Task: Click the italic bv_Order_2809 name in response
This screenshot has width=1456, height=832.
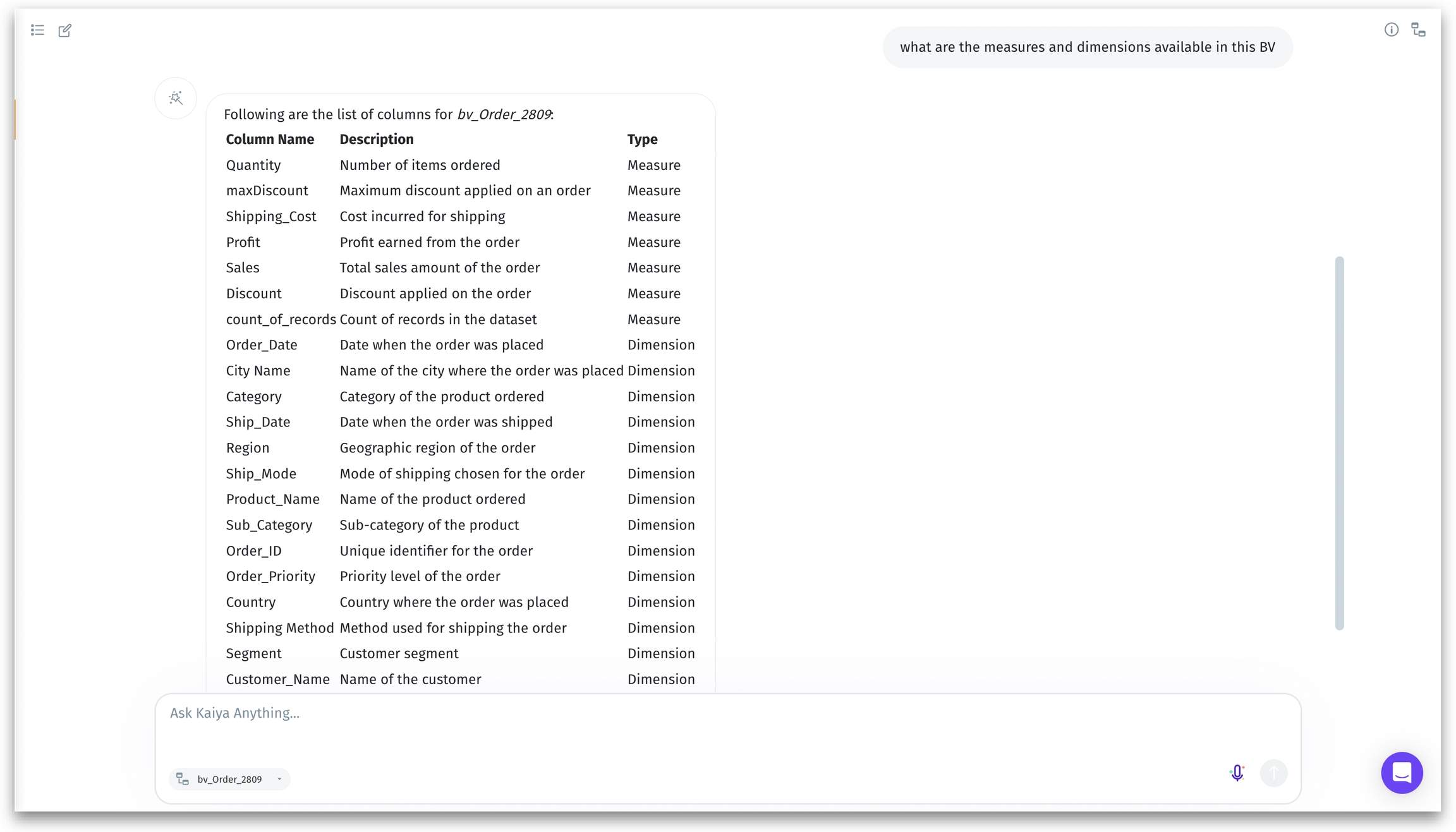Action: 504,114
